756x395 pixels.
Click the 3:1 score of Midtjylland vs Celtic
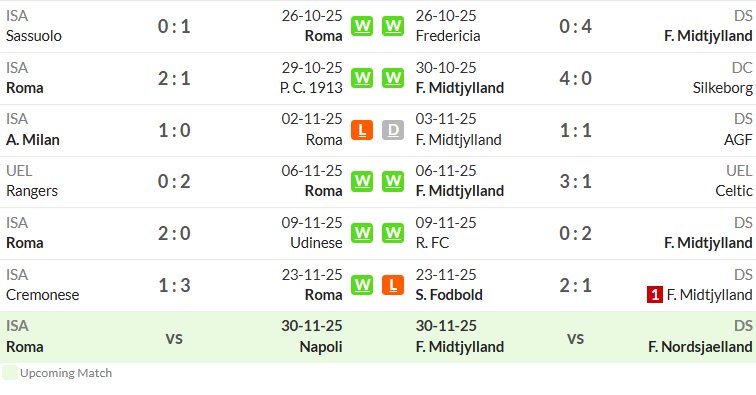[x=575, y=182]
